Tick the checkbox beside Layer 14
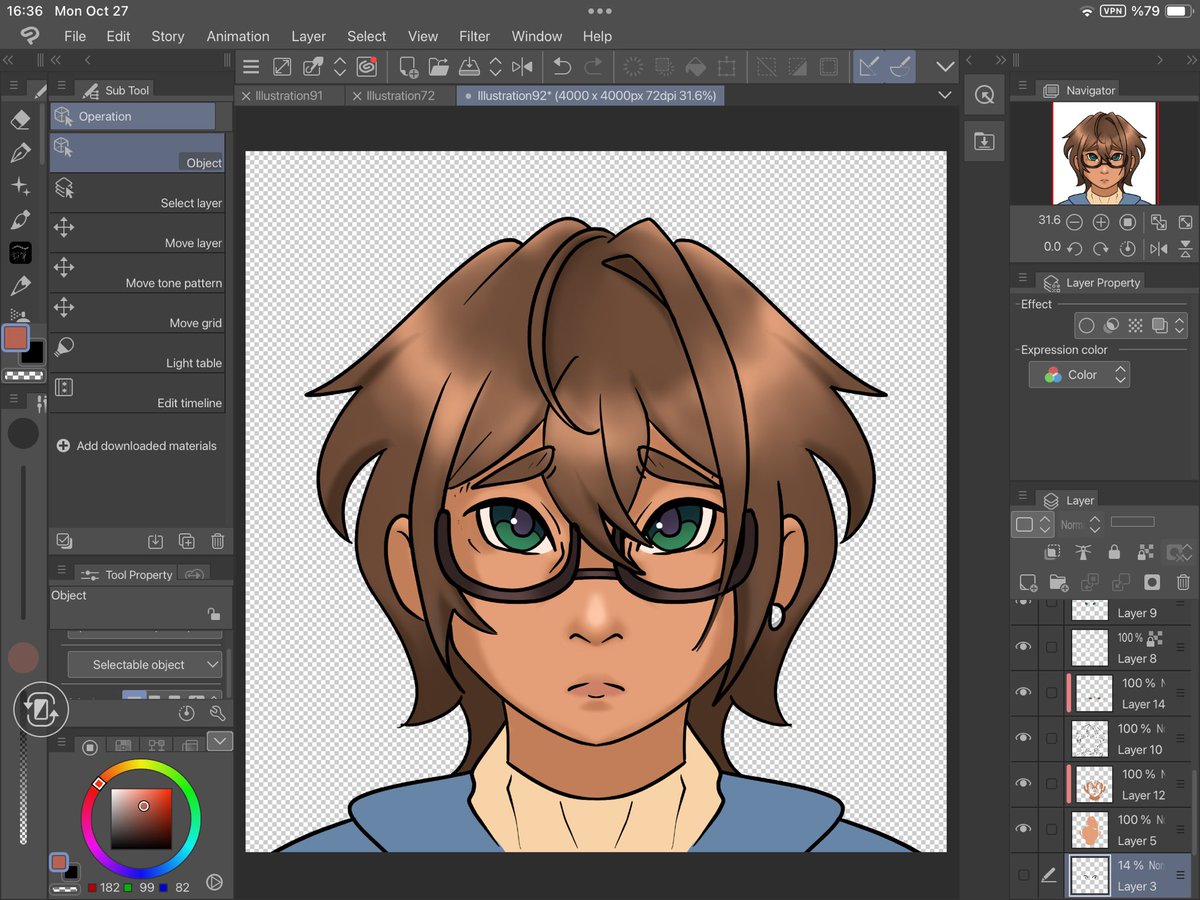Viewport: 1200px width, 900px height. point(1051,693)
